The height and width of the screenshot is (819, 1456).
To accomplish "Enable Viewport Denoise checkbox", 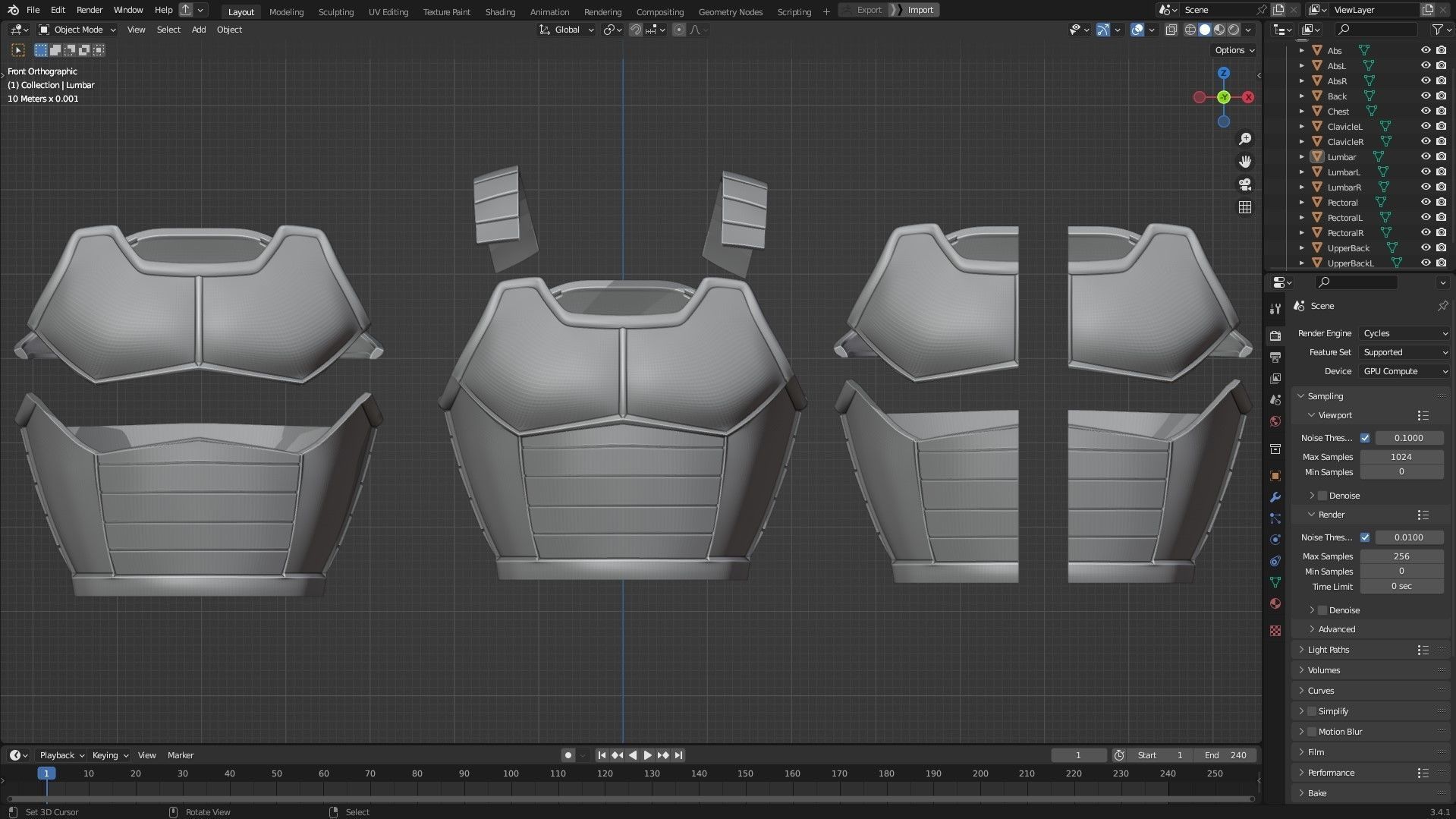I will tap(1322, 496).
